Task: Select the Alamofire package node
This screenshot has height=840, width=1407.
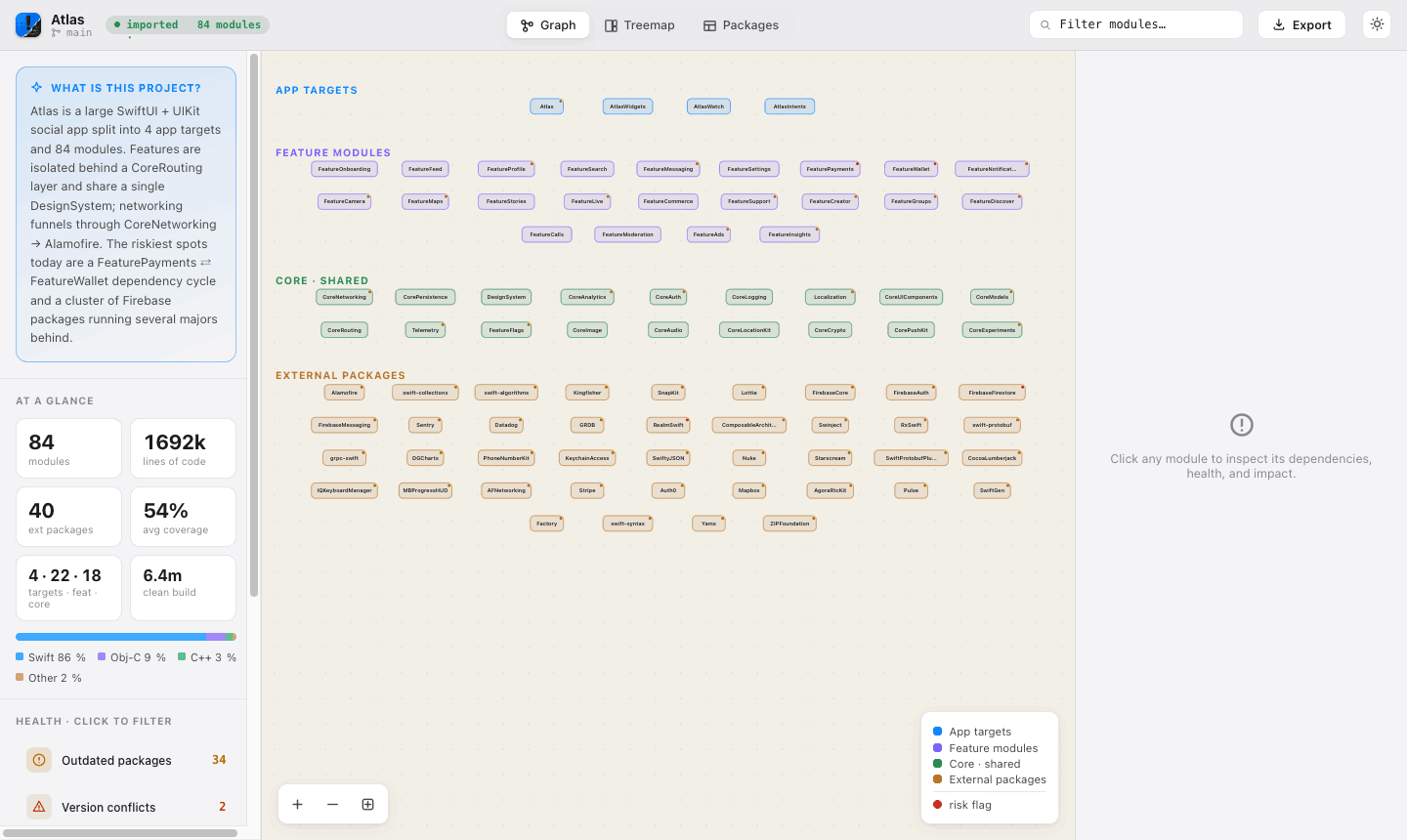Action: [x=344, y=393]
